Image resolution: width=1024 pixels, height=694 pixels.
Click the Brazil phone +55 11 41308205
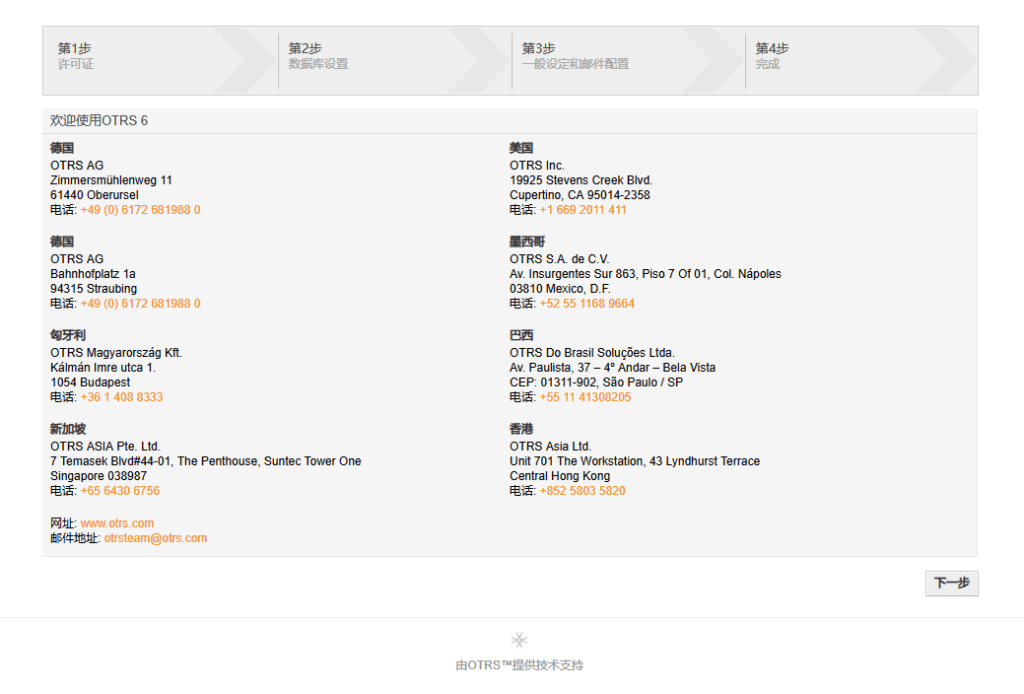[586, 397]
